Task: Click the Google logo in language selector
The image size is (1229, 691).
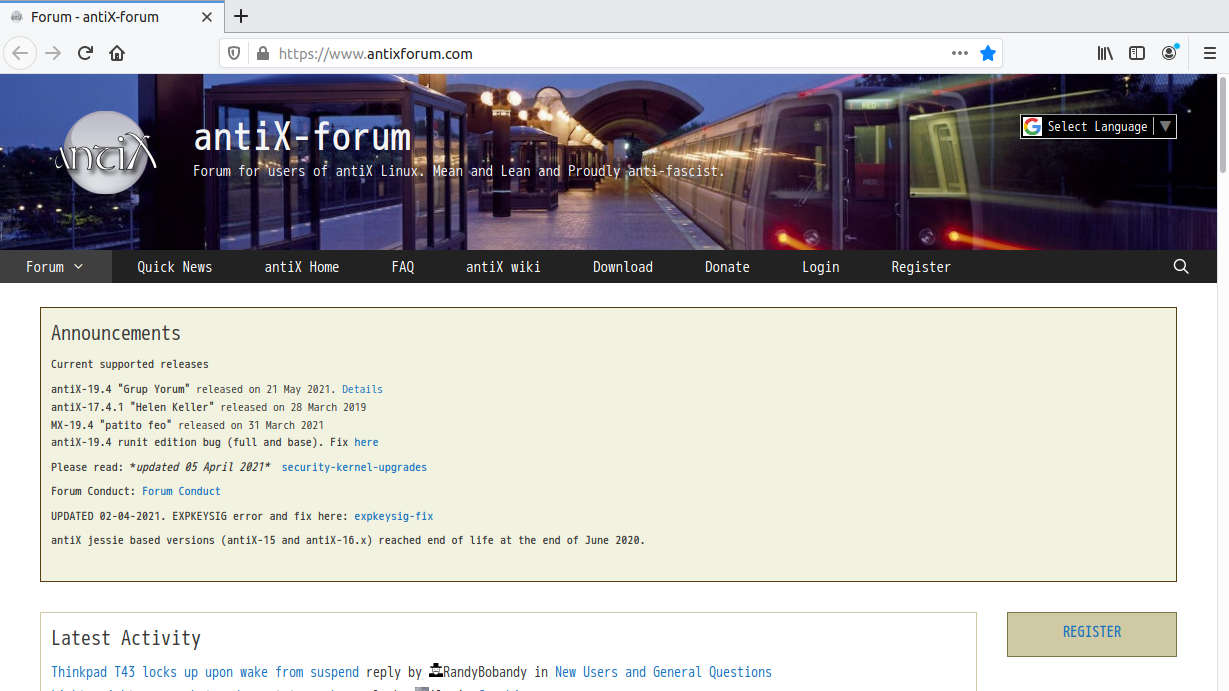Action: [x=1033, y=126]
